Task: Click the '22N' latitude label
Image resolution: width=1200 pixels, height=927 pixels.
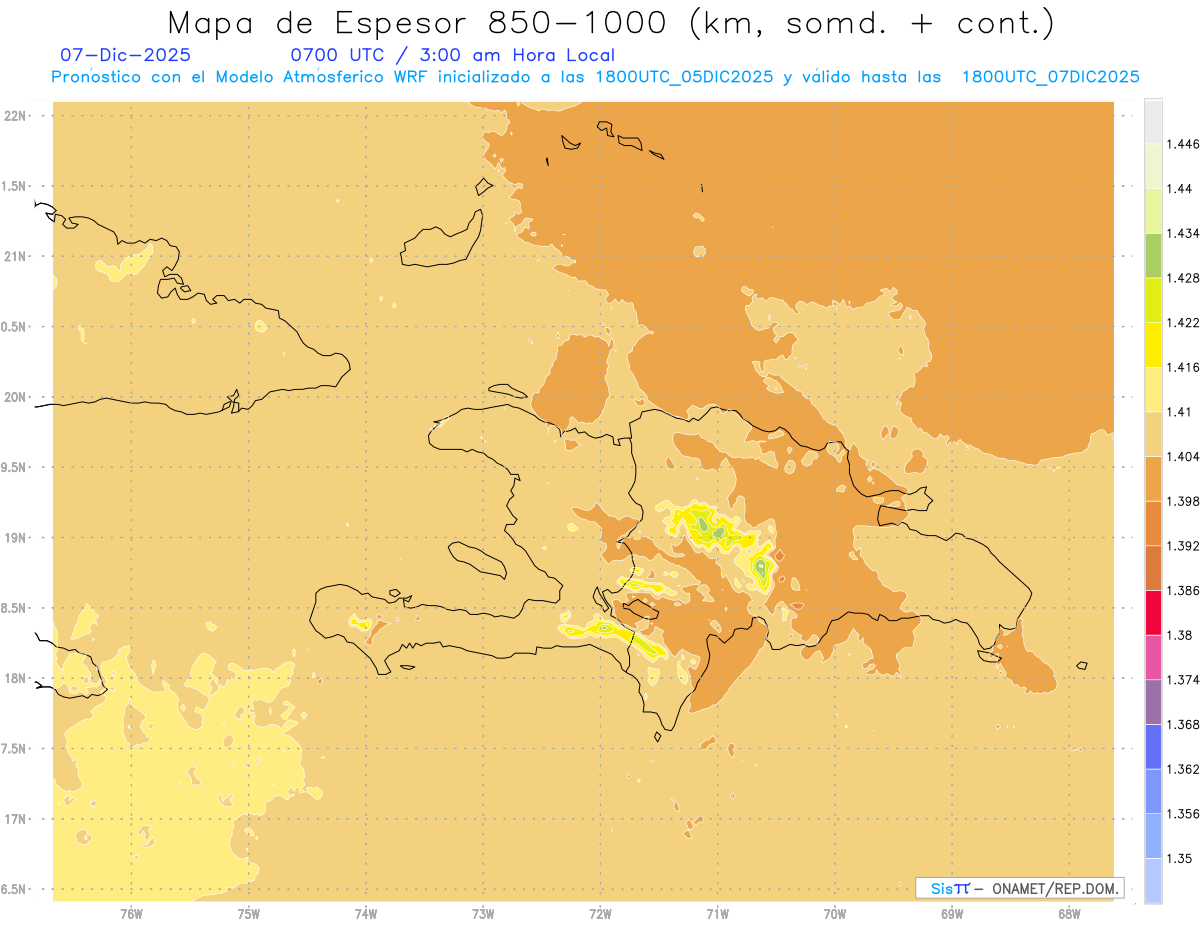Action: coord(15,115)
